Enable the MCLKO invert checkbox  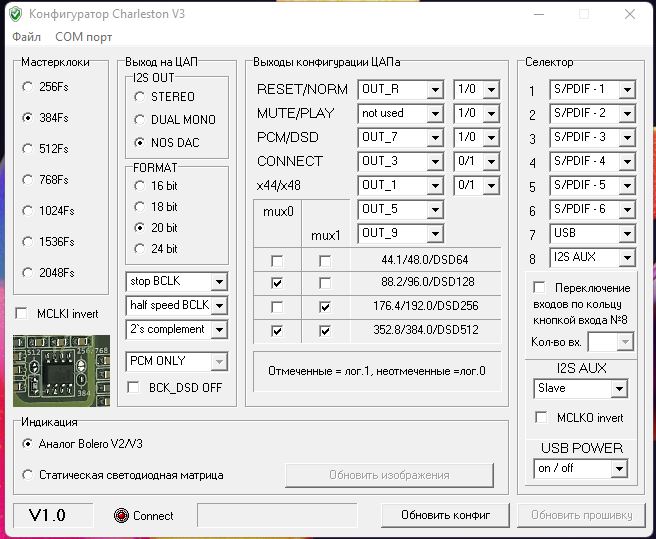click(x=541, y=417)
